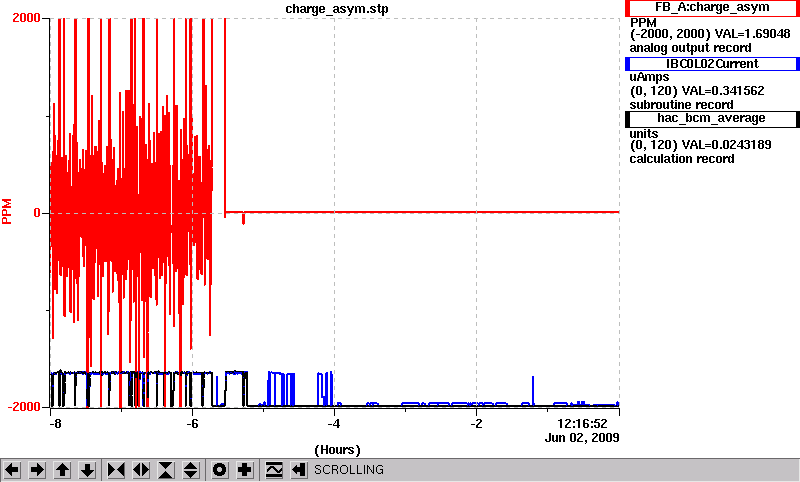The width and height of the screenshot is (800, 482).
Task: Click the plus crosshair toolbar icon
Action: coord(245,470)
